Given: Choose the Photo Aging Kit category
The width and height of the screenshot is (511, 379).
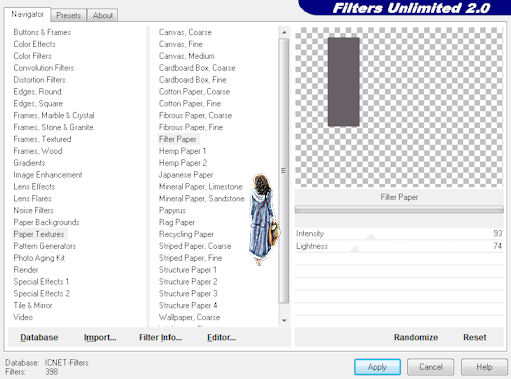Looking at the screenshot, I should point(39,258).
